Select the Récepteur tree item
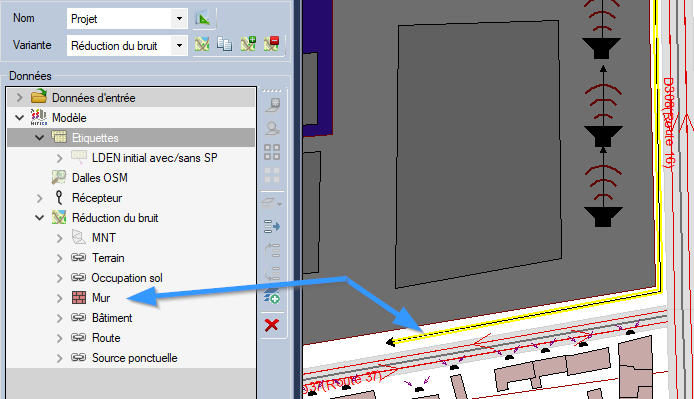 tap(97, 198)
